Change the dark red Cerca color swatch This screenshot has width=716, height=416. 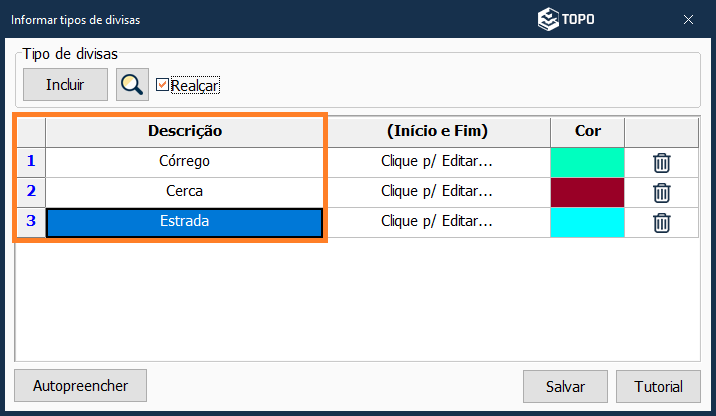[x=587, y=192]
